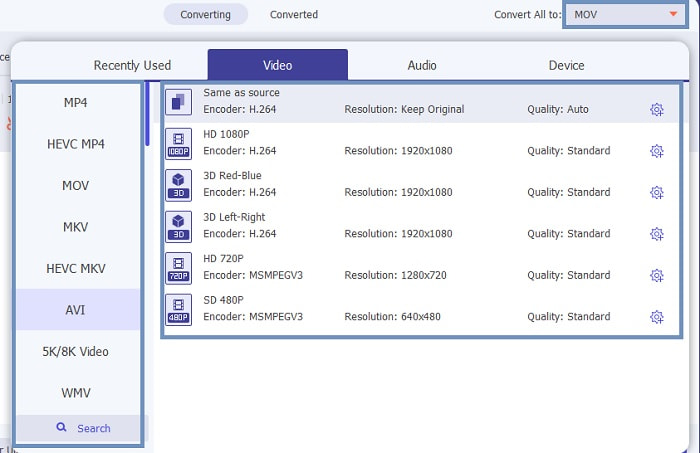Viewport: 700px width, 453px height.
Task: Click Quality: Standard in SD 480P row
Action: point(568,317)
